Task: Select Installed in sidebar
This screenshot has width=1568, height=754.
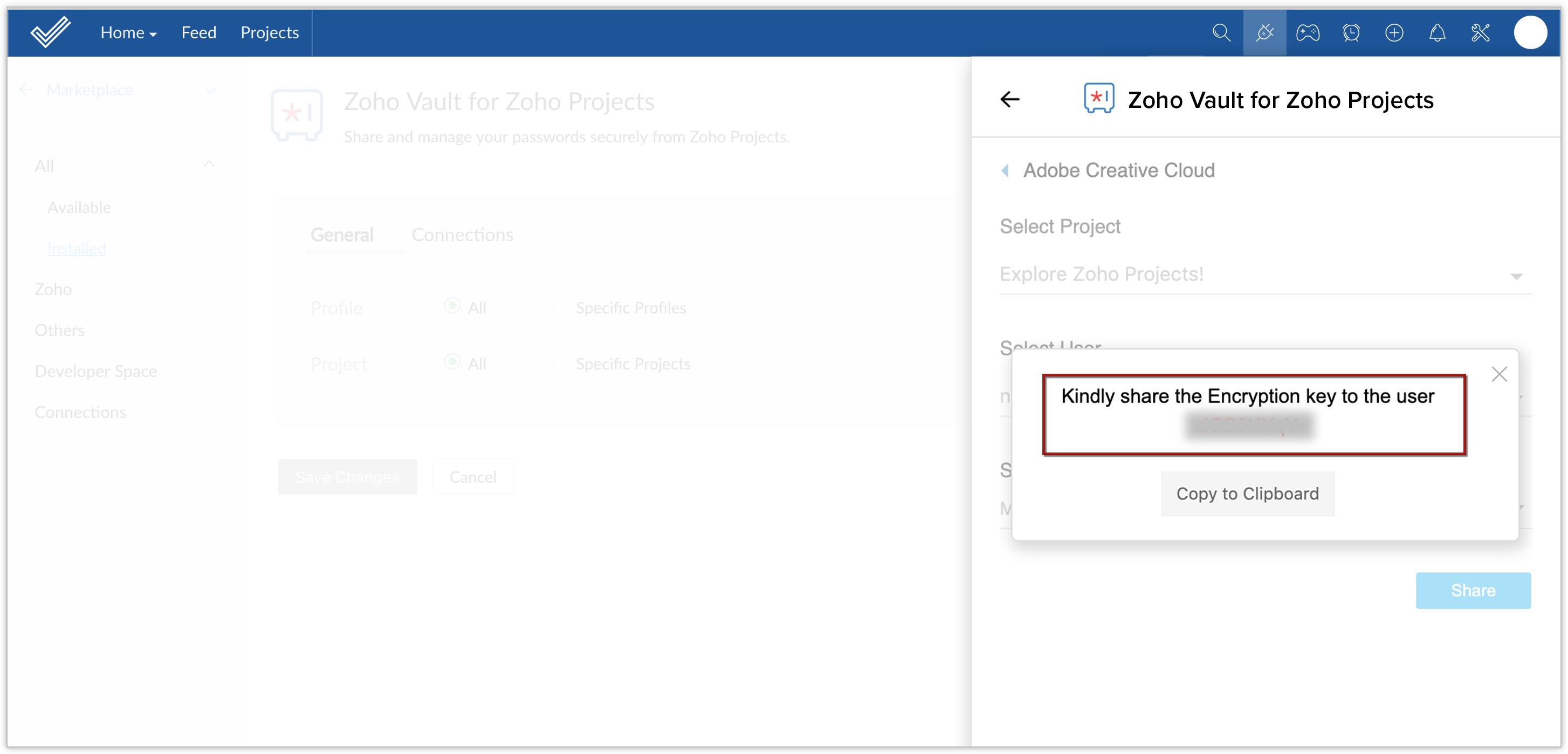Action: 77,249
